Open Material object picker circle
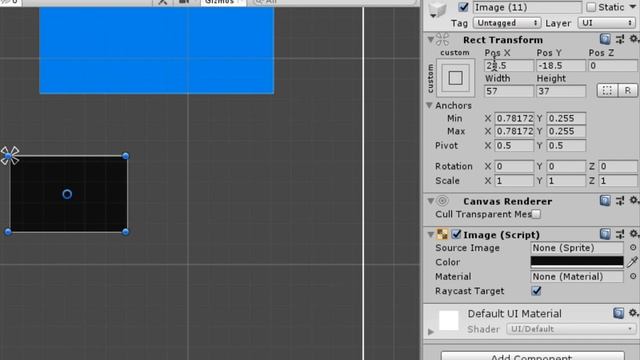The image size is (640, 360). [x=633, y=276]
